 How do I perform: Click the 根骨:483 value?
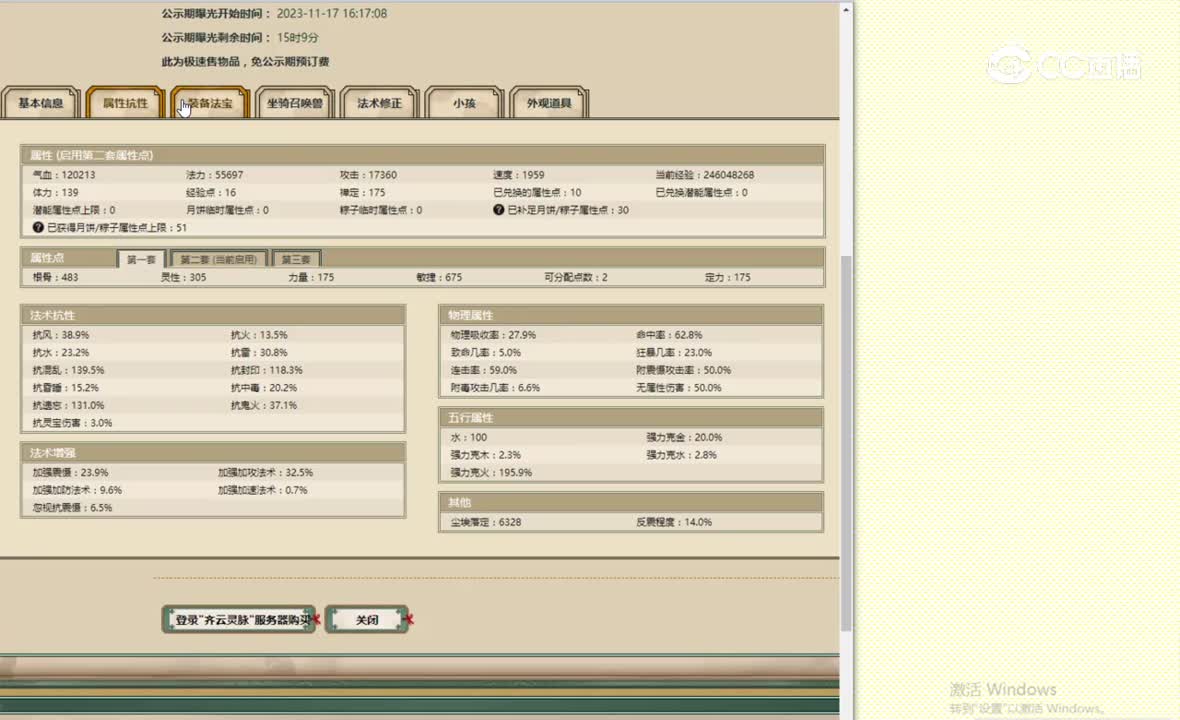click(x=56, y=278)
